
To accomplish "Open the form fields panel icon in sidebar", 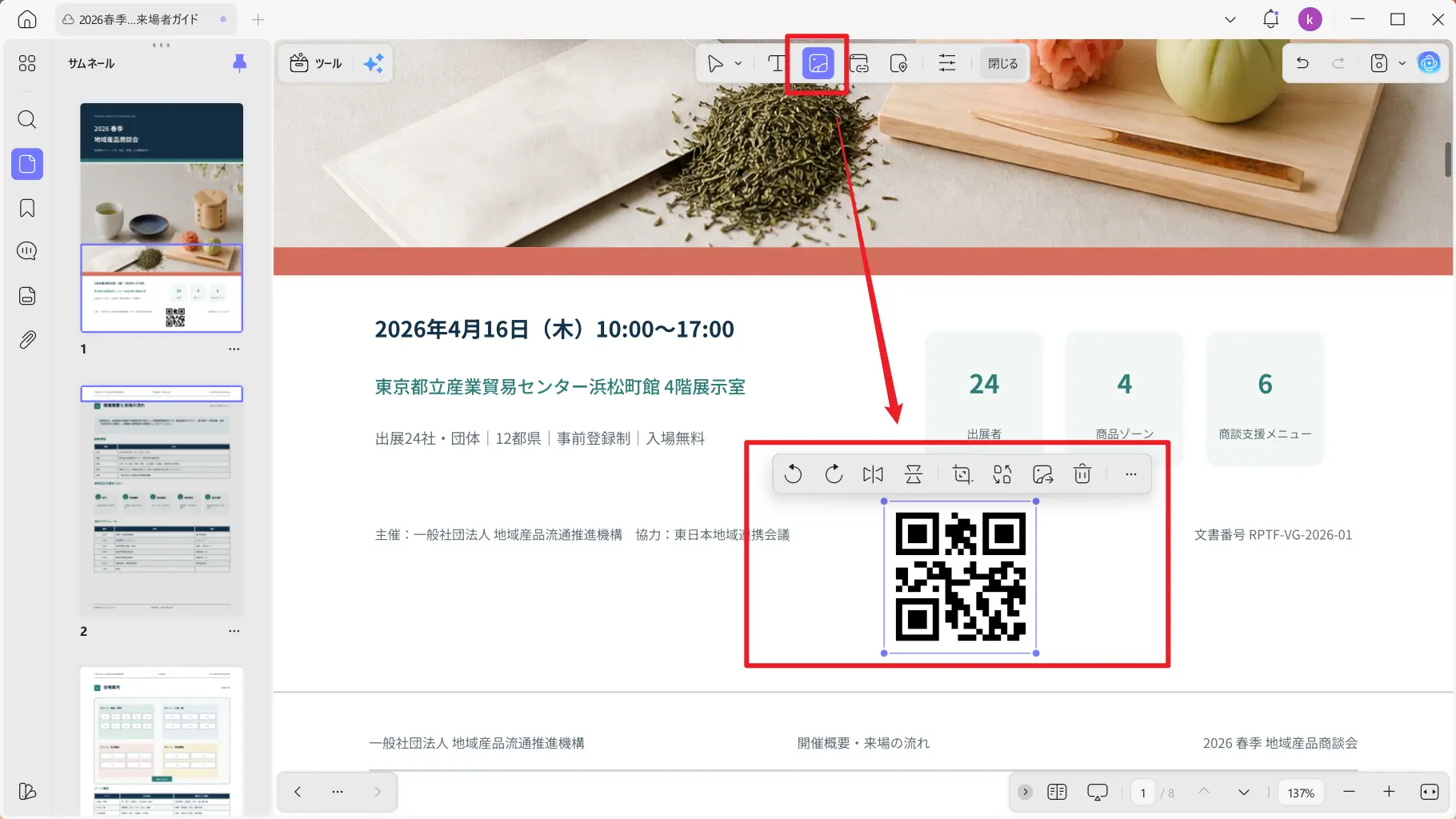I will click(27, 296).
